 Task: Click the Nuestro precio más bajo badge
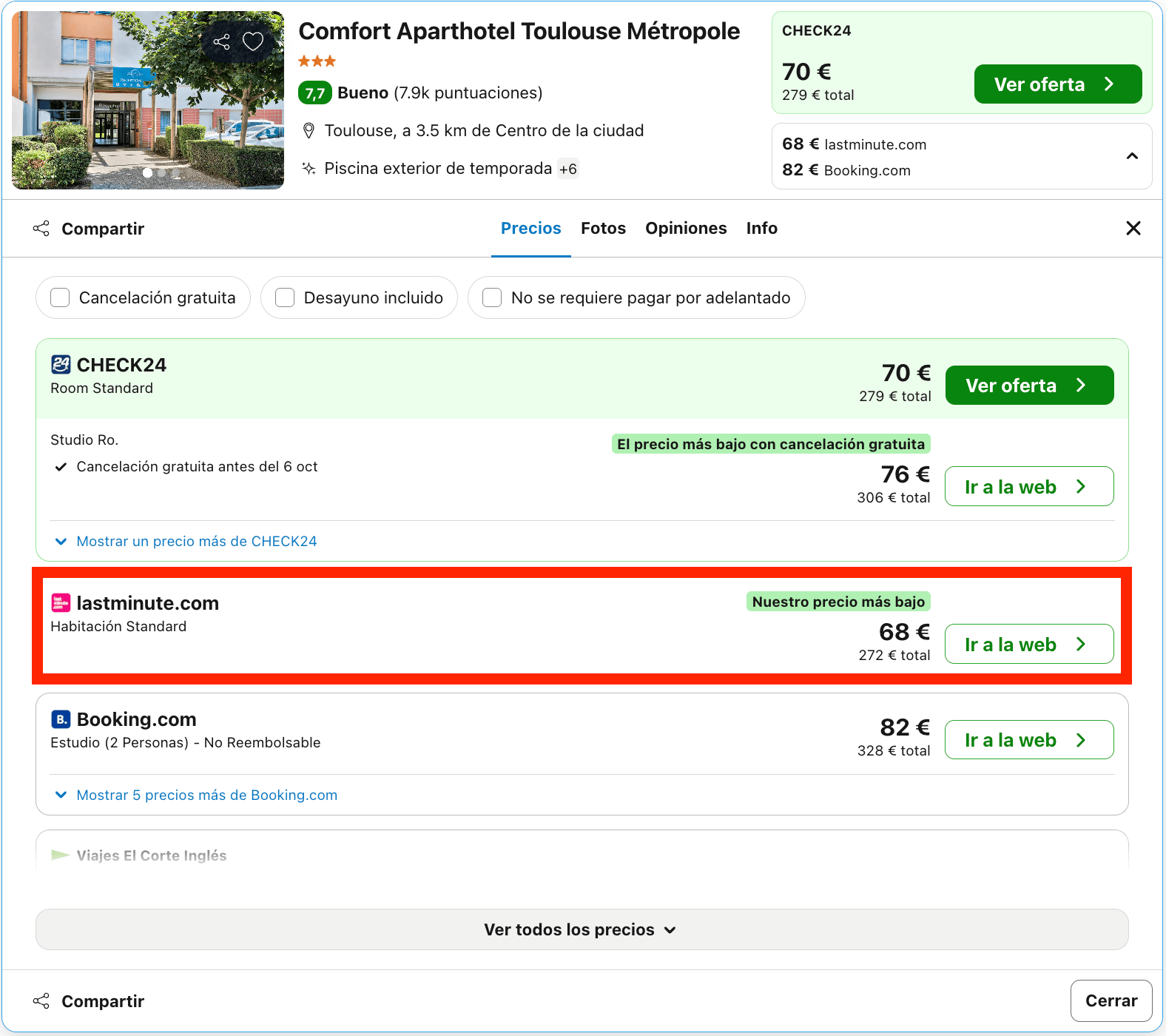(x=838, y=602)
